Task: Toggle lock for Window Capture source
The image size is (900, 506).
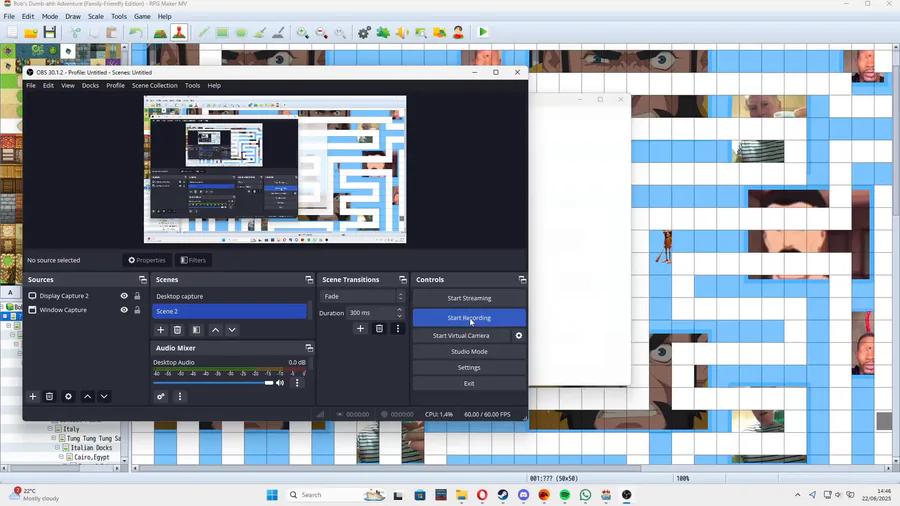Action: pos(137,310)
